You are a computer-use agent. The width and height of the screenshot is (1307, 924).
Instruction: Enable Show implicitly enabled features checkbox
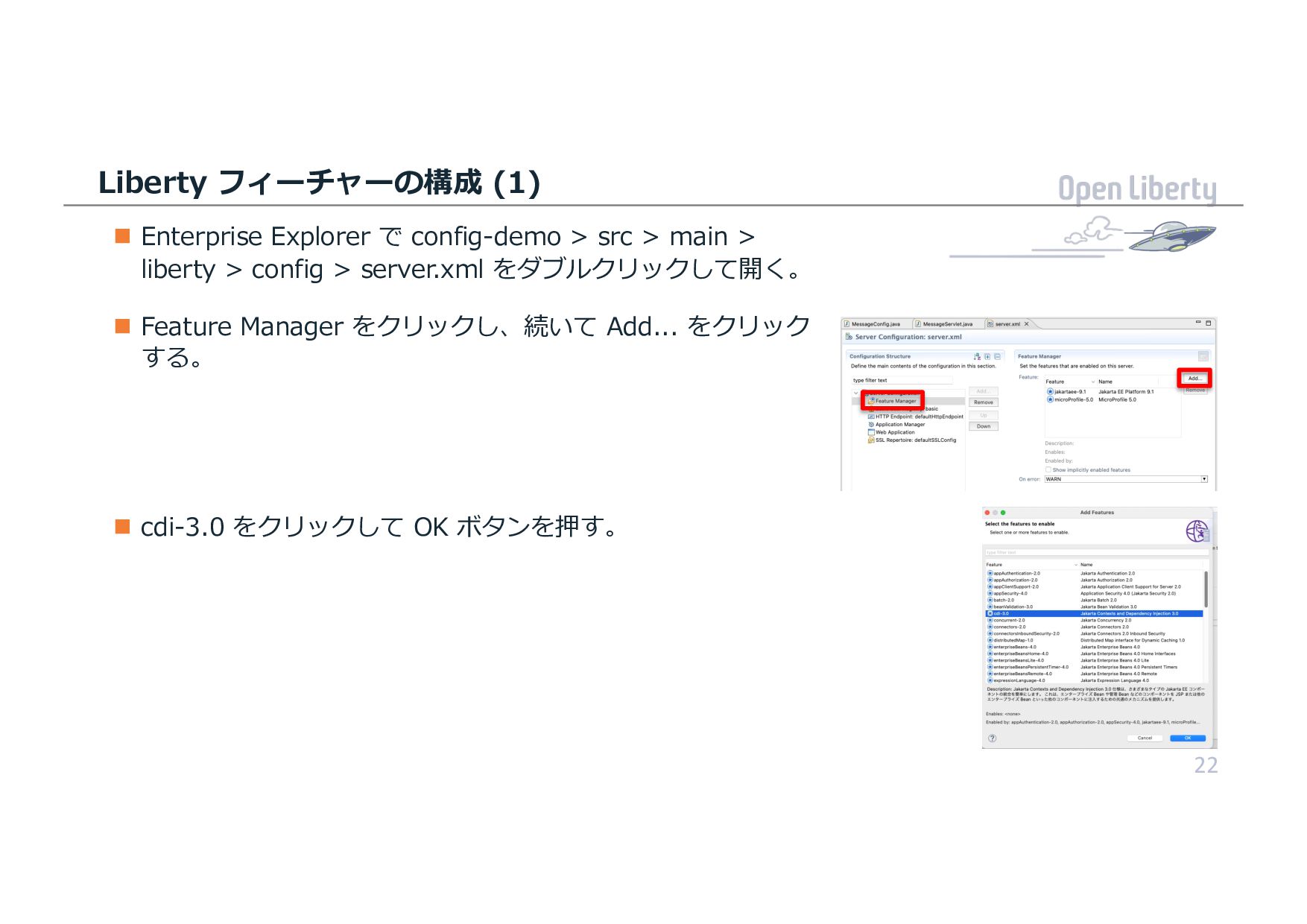pos(1048,469)
